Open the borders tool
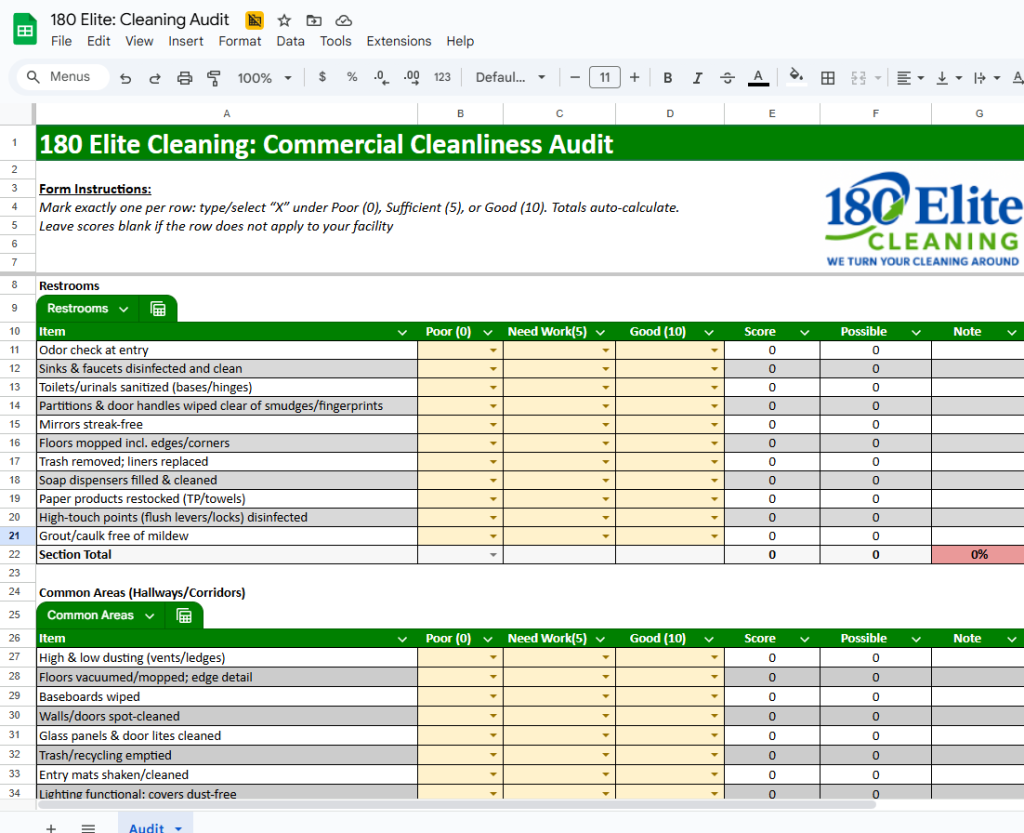This screenshot has width=1024, height=833. pos(828,78)
